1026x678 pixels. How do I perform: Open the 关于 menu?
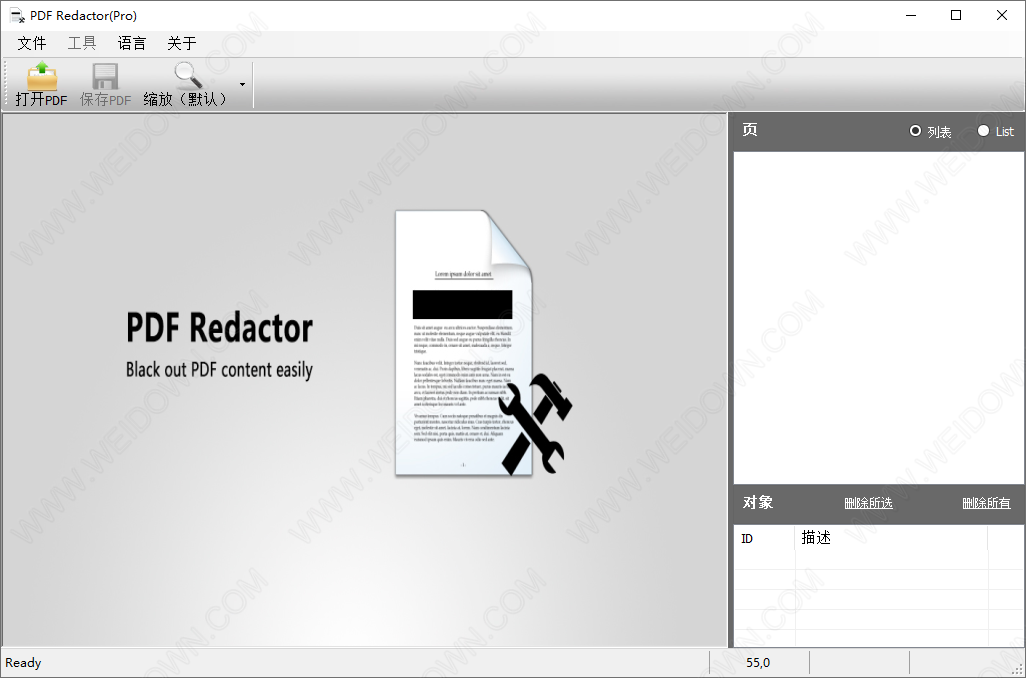[x=181, y=43]
